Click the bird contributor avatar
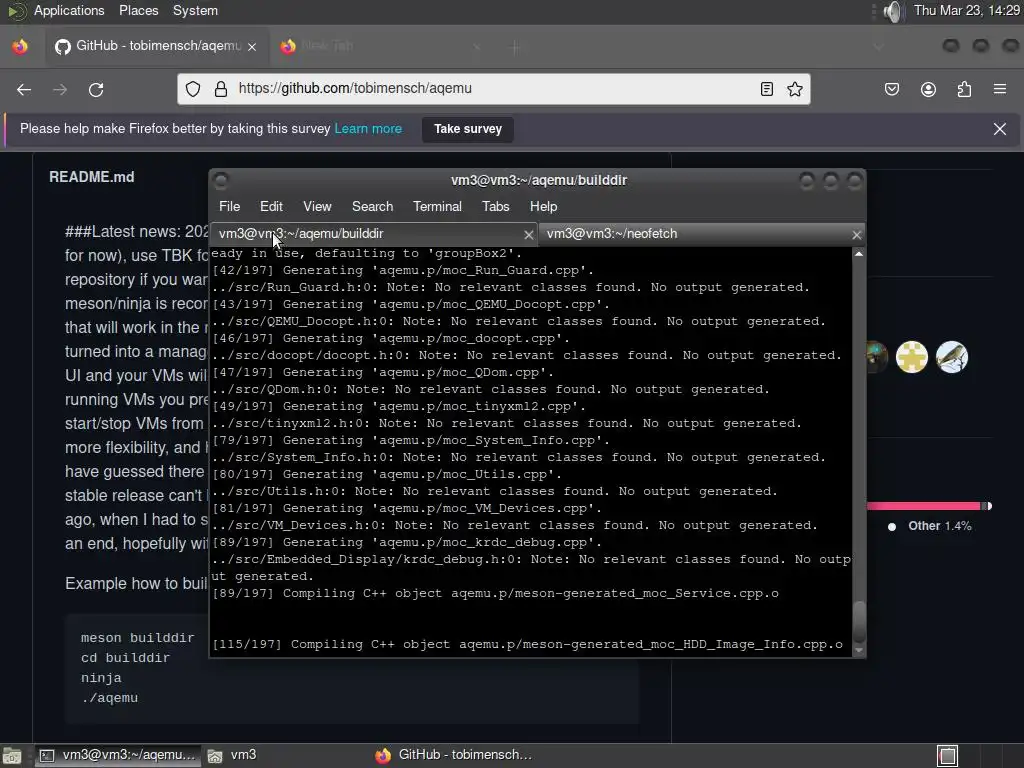Image resolution: width=1024 pixels, height=768 pixels. (952, 357)
